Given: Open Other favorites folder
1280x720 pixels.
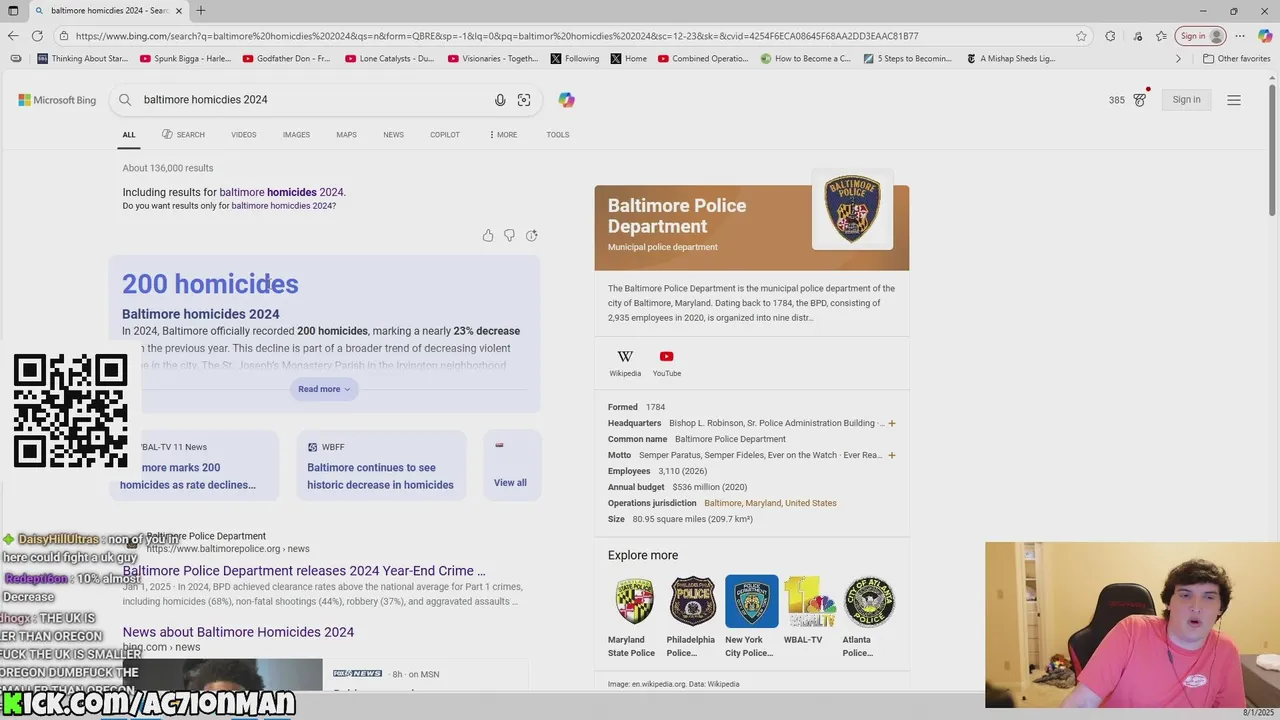Looking at the screenshot, I should pyautogui.click(x=1237, y=59).
